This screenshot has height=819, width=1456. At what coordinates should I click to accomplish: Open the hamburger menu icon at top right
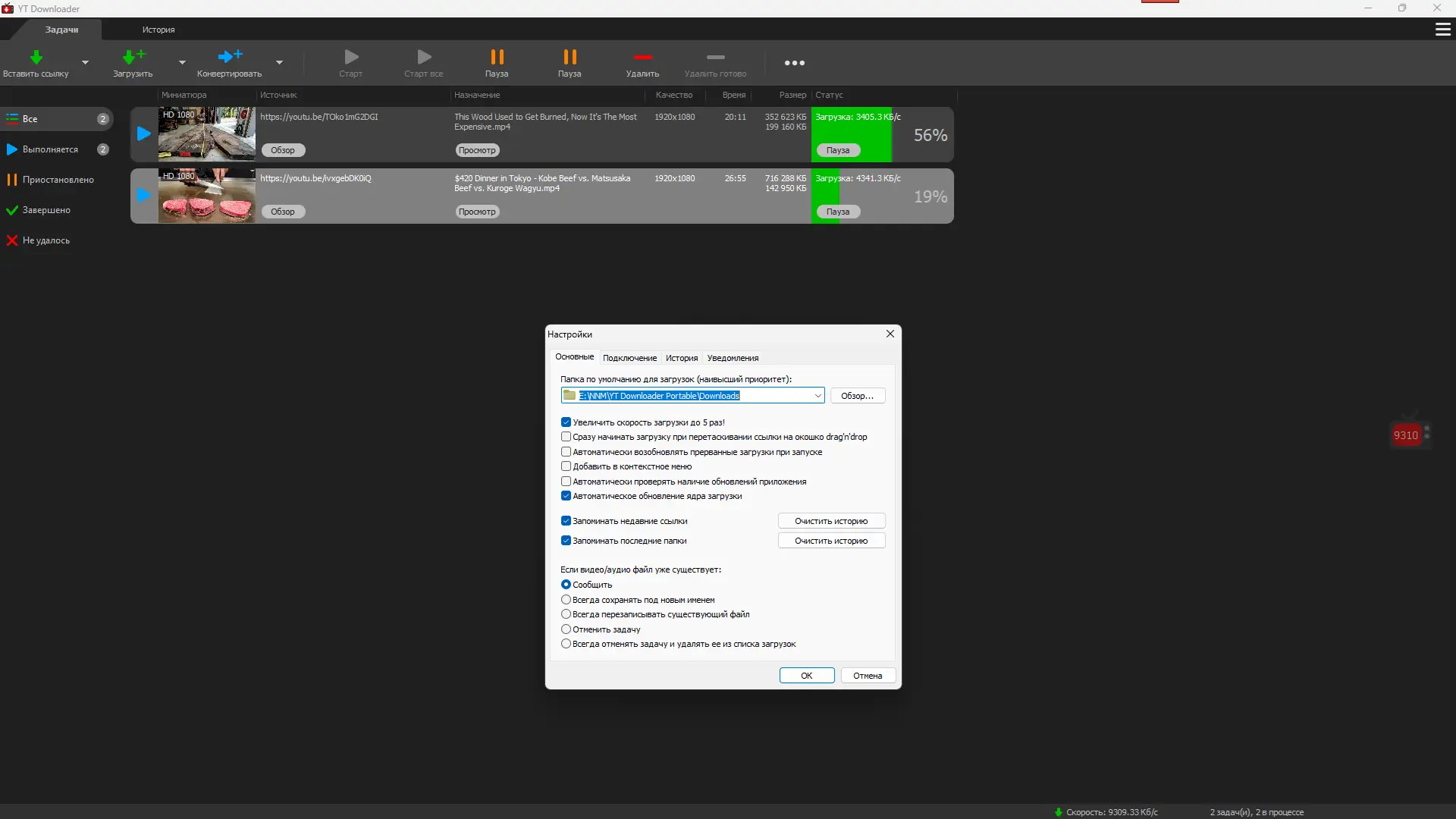(x=1442, y=30)
